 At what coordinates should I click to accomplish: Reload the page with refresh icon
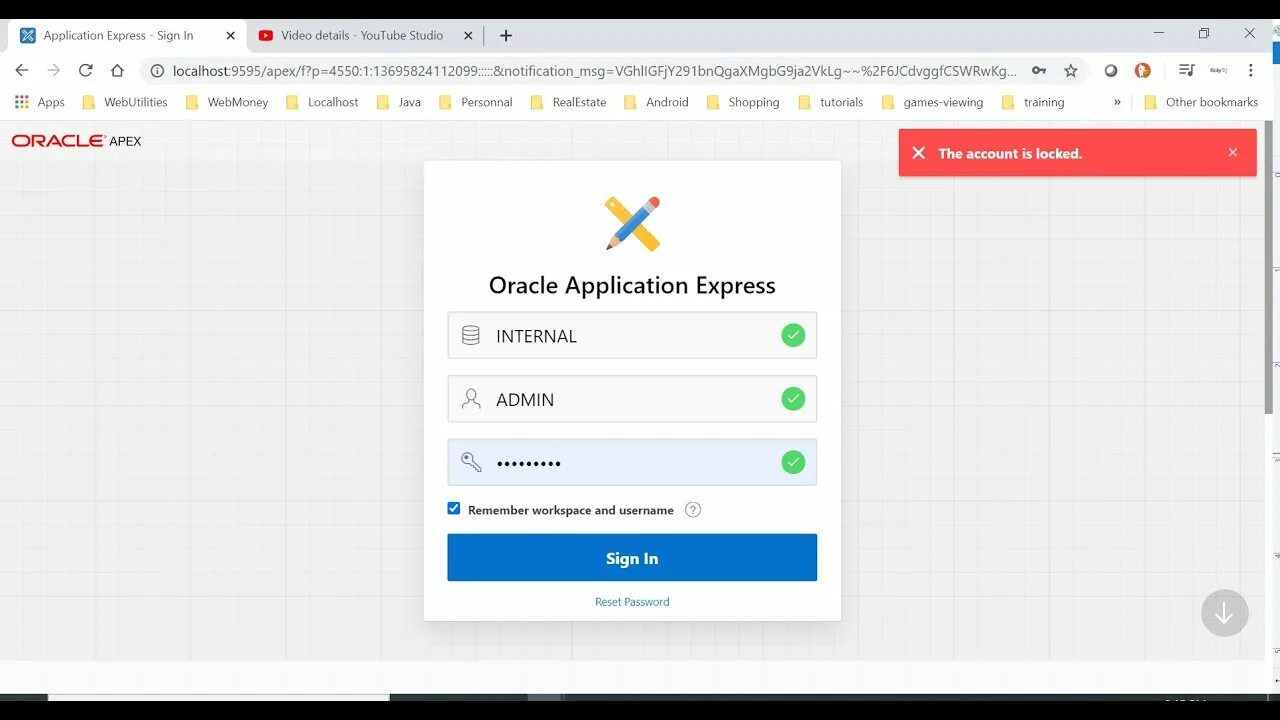coord(86,70)
